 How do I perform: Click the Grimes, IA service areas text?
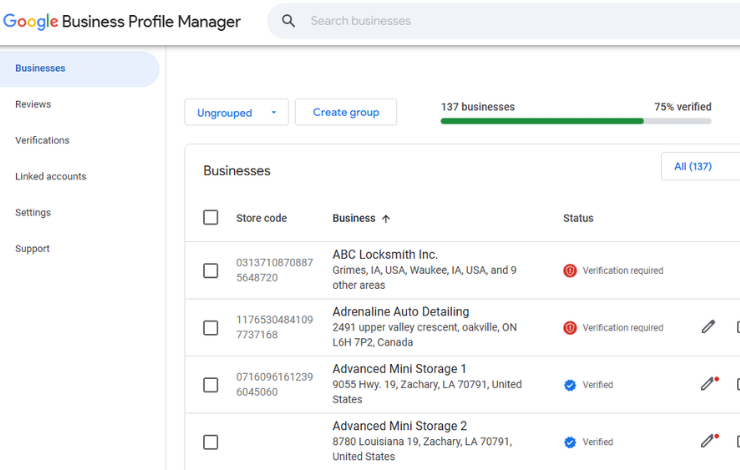pyautogui.click(x=424, y=277)
